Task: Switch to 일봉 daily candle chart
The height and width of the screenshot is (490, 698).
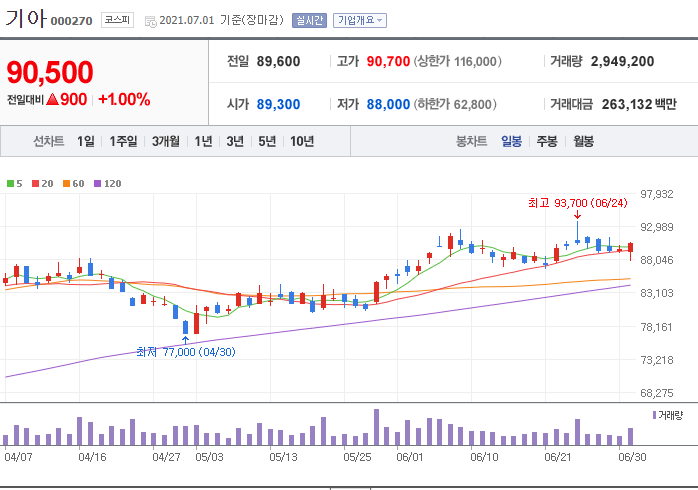Action: (x=511, y=142)
